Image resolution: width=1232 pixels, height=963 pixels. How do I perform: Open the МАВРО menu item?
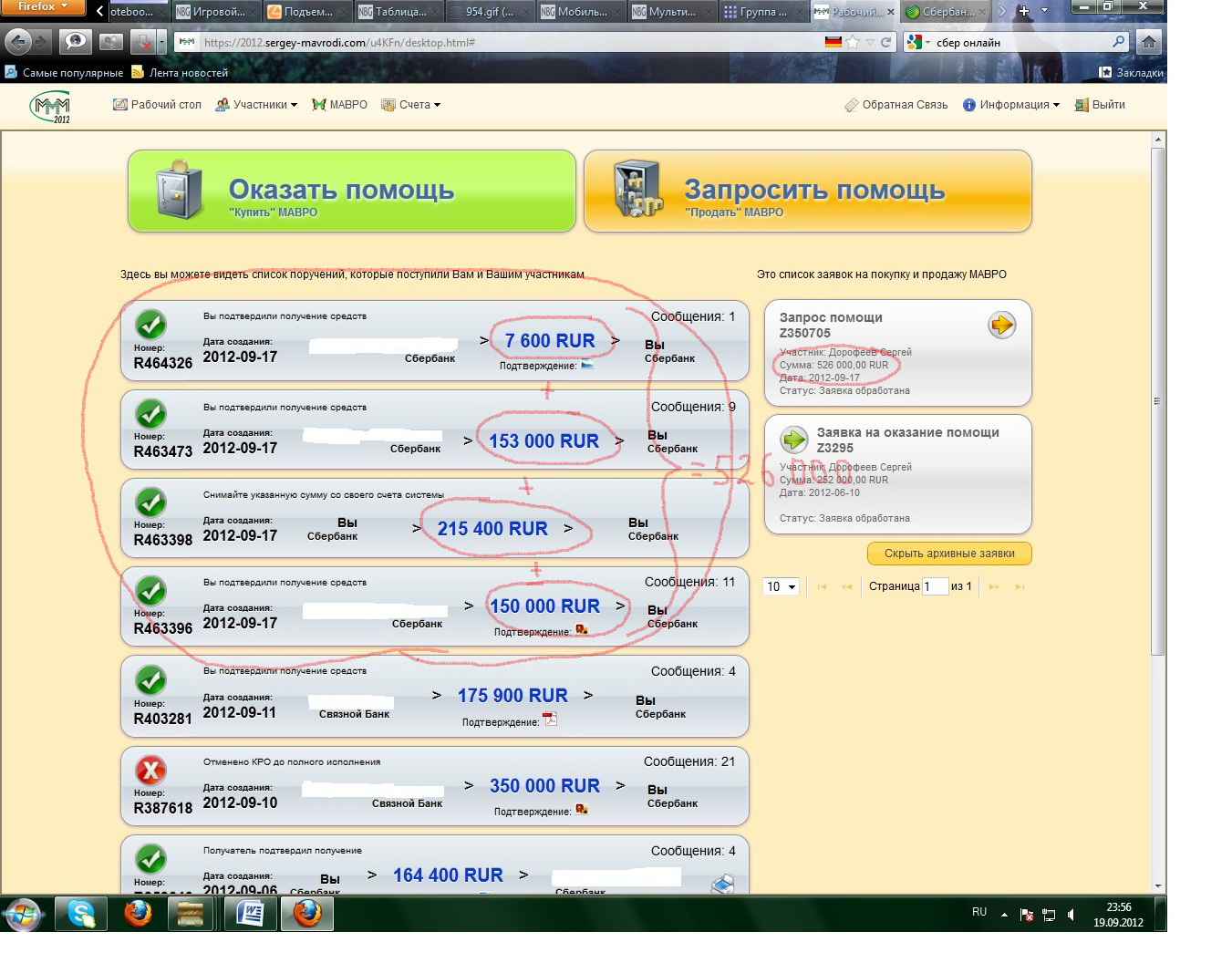coord(339,105)
